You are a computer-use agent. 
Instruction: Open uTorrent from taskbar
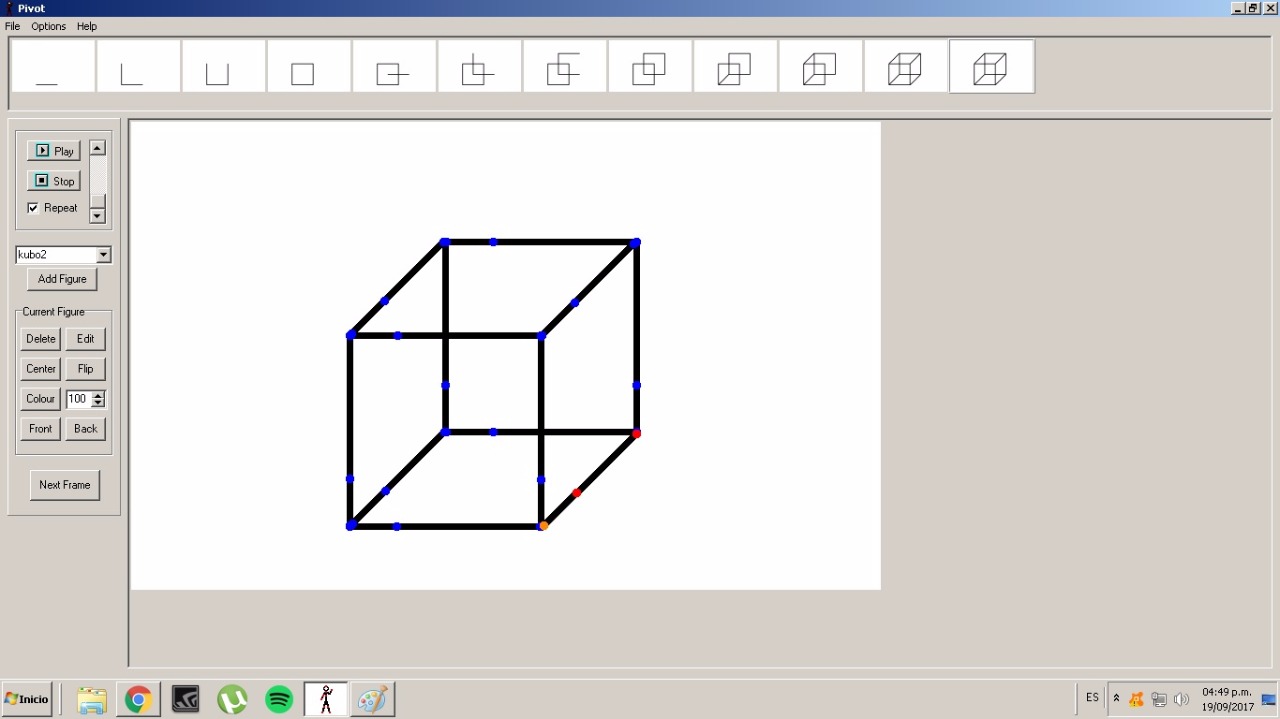232,700
